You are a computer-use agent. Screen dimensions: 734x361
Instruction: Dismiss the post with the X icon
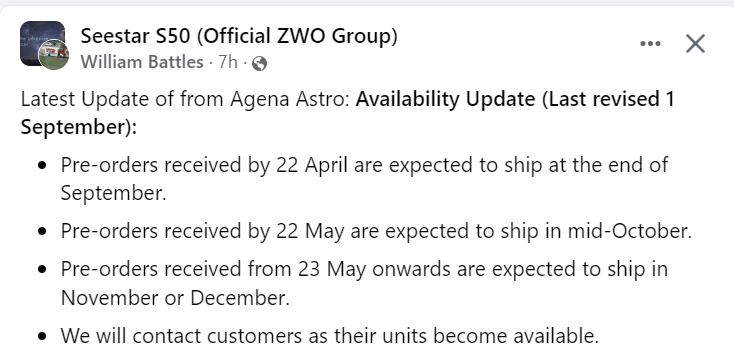[695, 44]
